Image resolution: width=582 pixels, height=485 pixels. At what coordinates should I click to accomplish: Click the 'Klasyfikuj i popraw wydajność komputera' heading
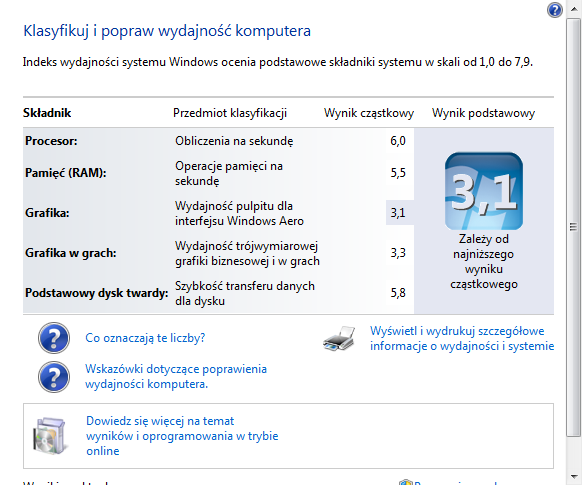coord(167,31)
